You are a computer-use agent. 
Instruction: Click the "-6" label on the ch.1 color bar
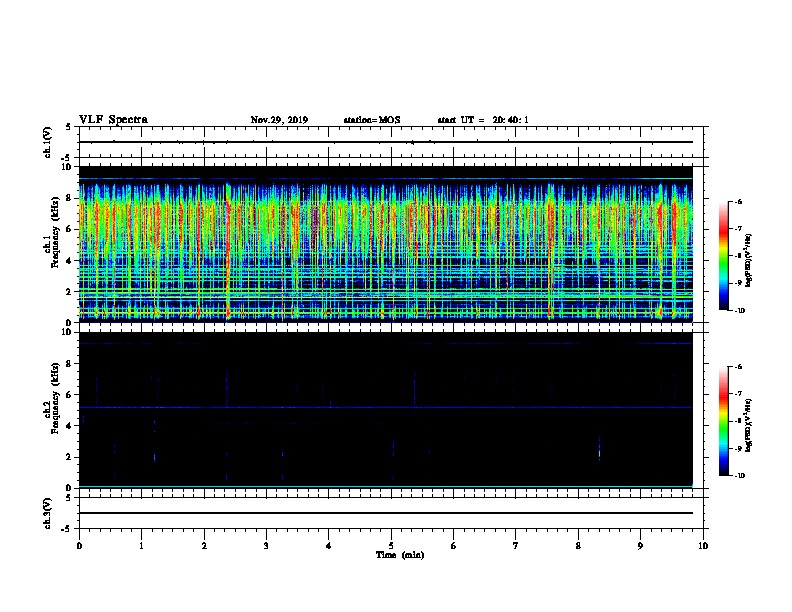pyautogui.click(x=737, y=201)
